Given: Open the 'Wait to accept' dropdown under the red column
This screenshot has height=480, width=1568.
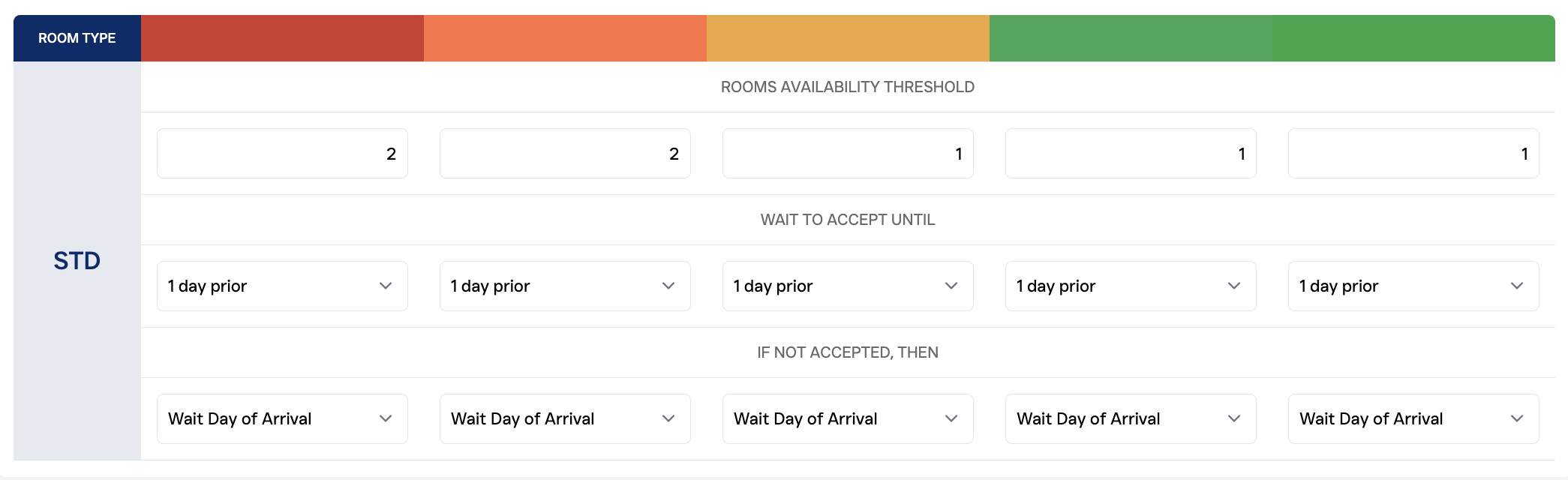Looking at the screenshot, I should pyautogui.click(x=282, y=286).
